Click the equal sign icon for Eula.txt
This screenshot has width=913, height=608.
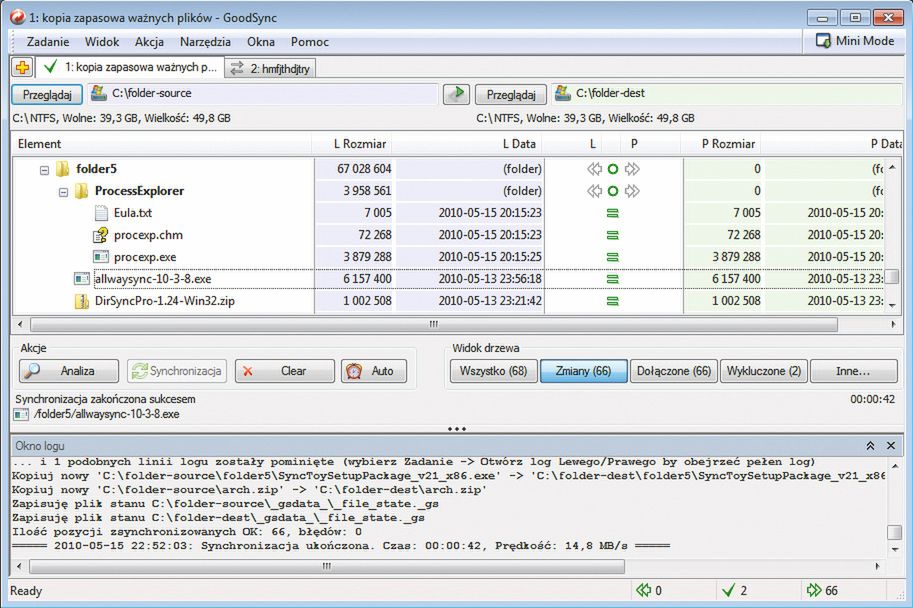coord(613,213)
